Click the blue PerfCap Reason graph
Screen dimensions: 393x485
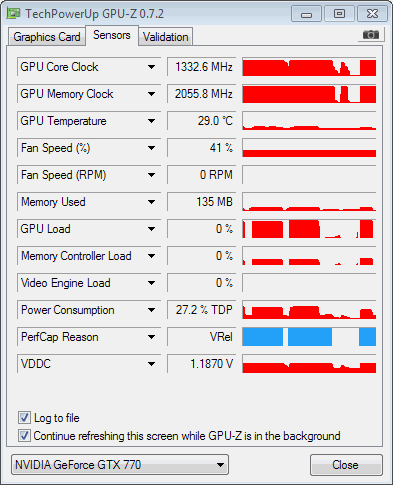pos(309,337)
